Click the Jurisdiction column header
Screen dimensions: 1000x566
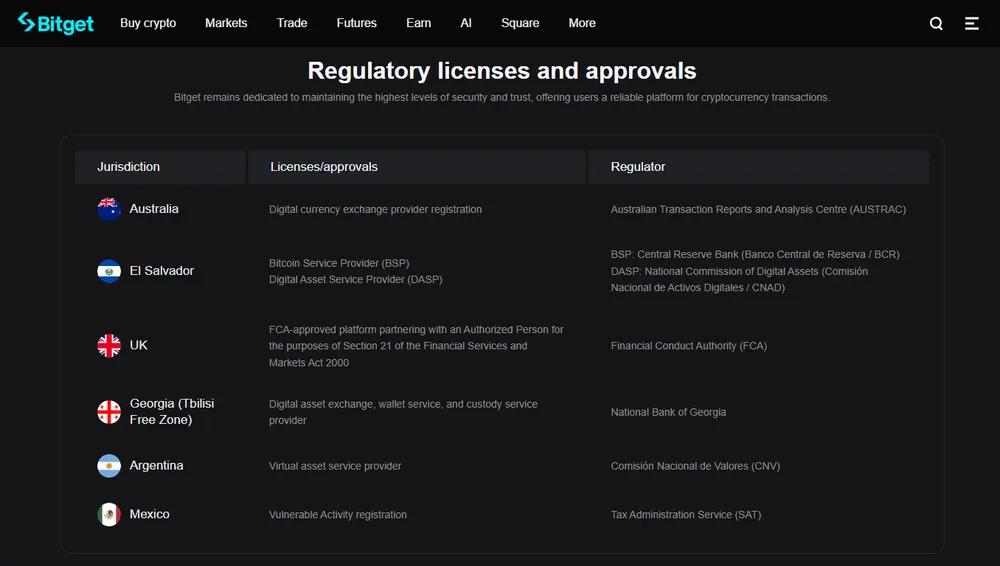point(160,167)
